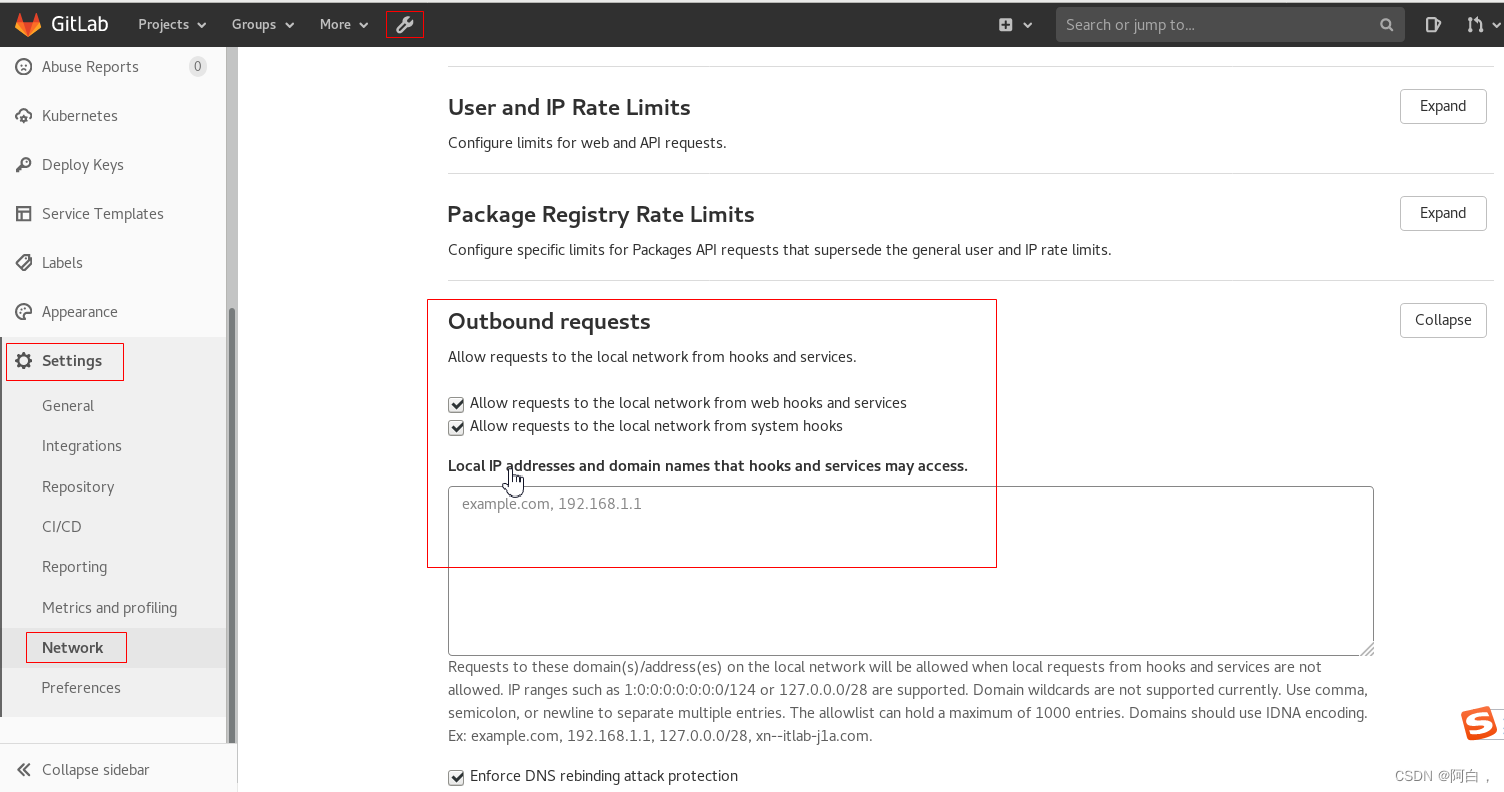Click the local IP allowlist text area
1504x792 pixels.
(x=911, y=571)
